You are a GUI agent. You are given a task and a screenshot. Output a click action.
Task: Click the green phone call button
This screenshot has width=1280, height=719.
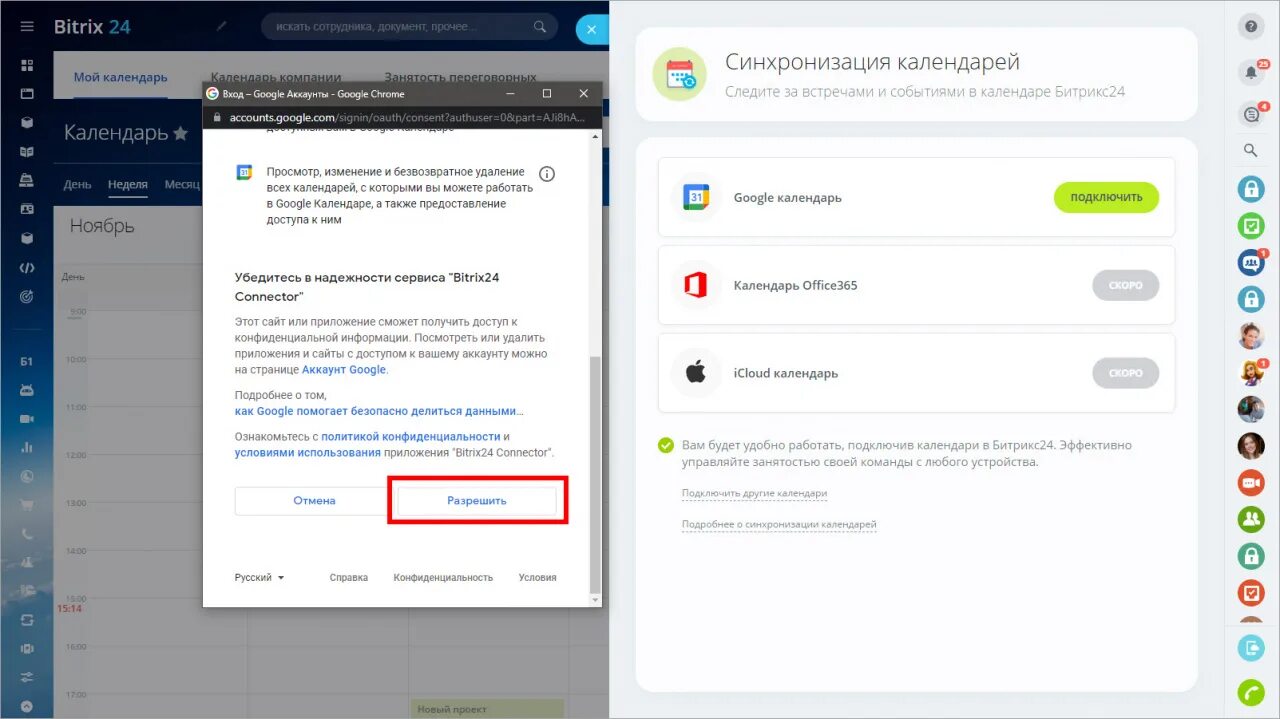point(1251,692)
